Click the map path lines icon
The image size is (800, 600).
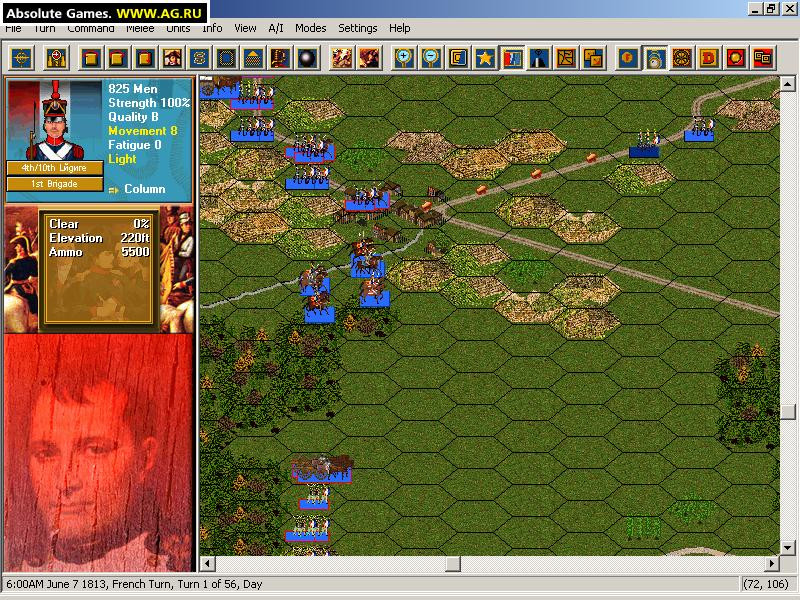pyautogui.click(x=566, y=58)
